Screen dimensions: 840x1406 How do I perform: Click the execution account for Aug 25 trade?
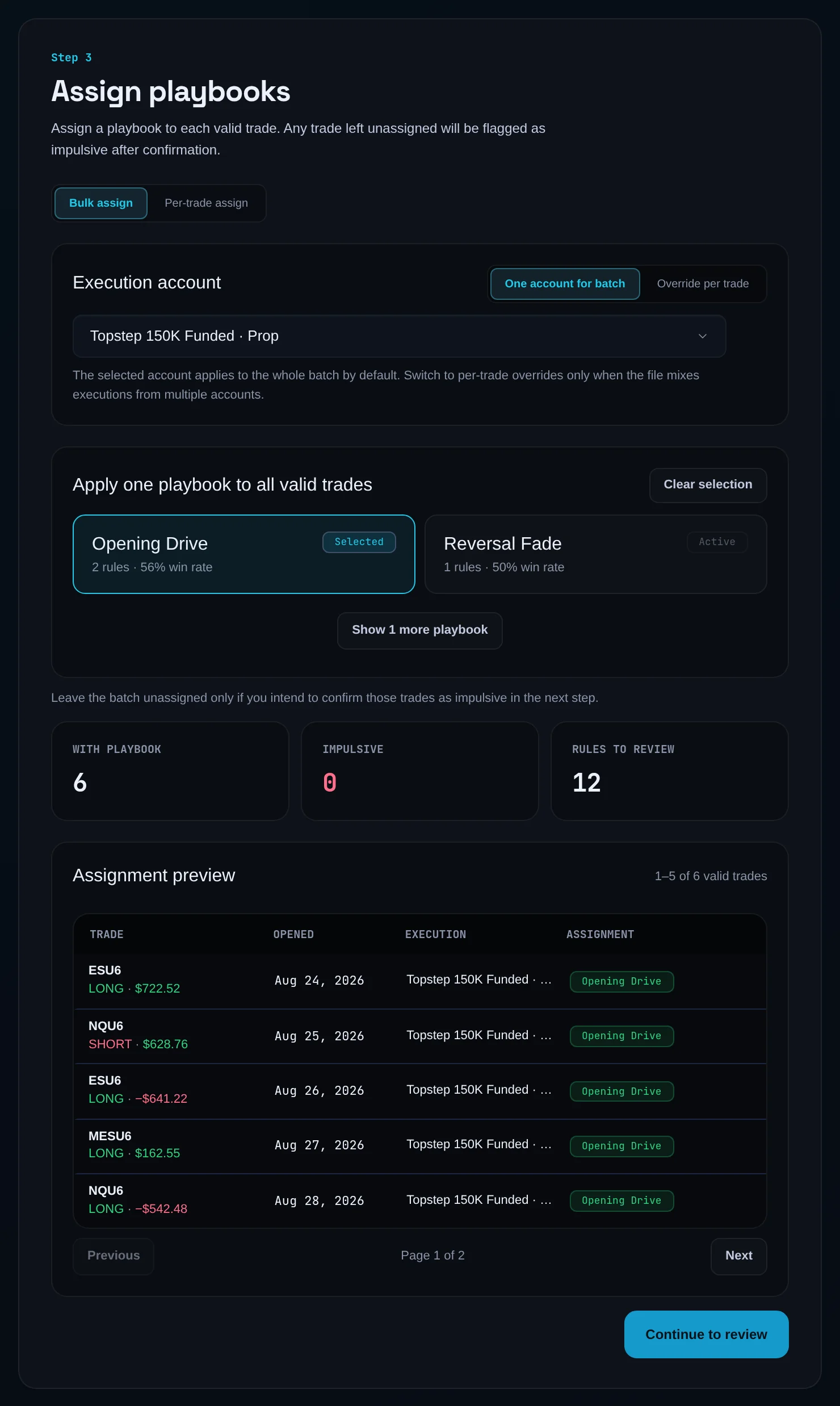pyautogui.click(x=479, y=1035)
